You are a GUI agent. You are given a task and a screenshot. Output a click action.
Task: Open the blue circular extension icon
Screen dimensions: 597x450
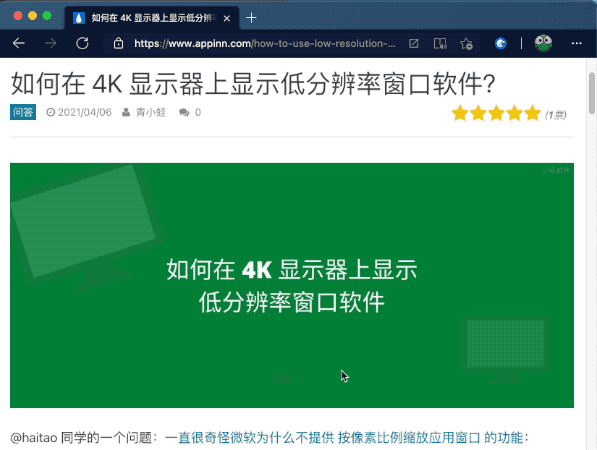coord(501,43)
